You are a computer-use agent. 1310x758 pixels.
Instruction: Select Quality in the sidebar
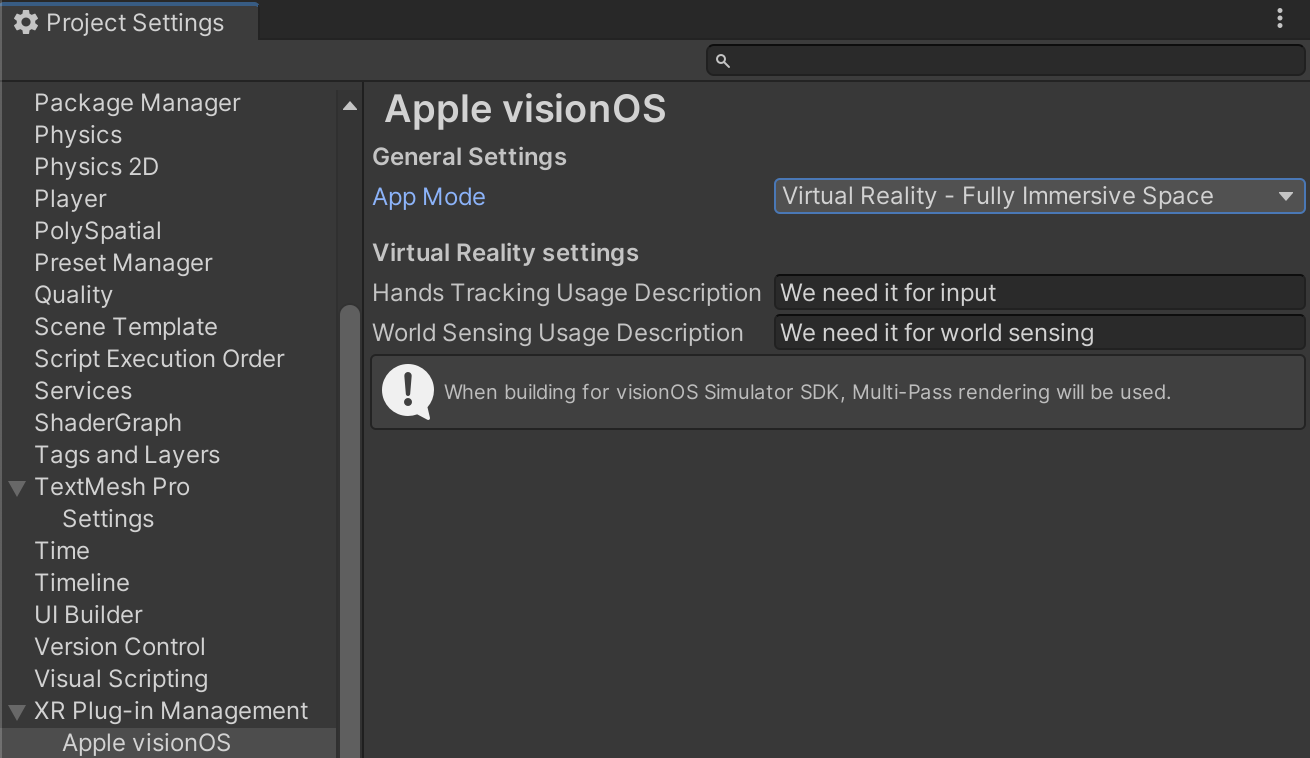tap(73, 295)
